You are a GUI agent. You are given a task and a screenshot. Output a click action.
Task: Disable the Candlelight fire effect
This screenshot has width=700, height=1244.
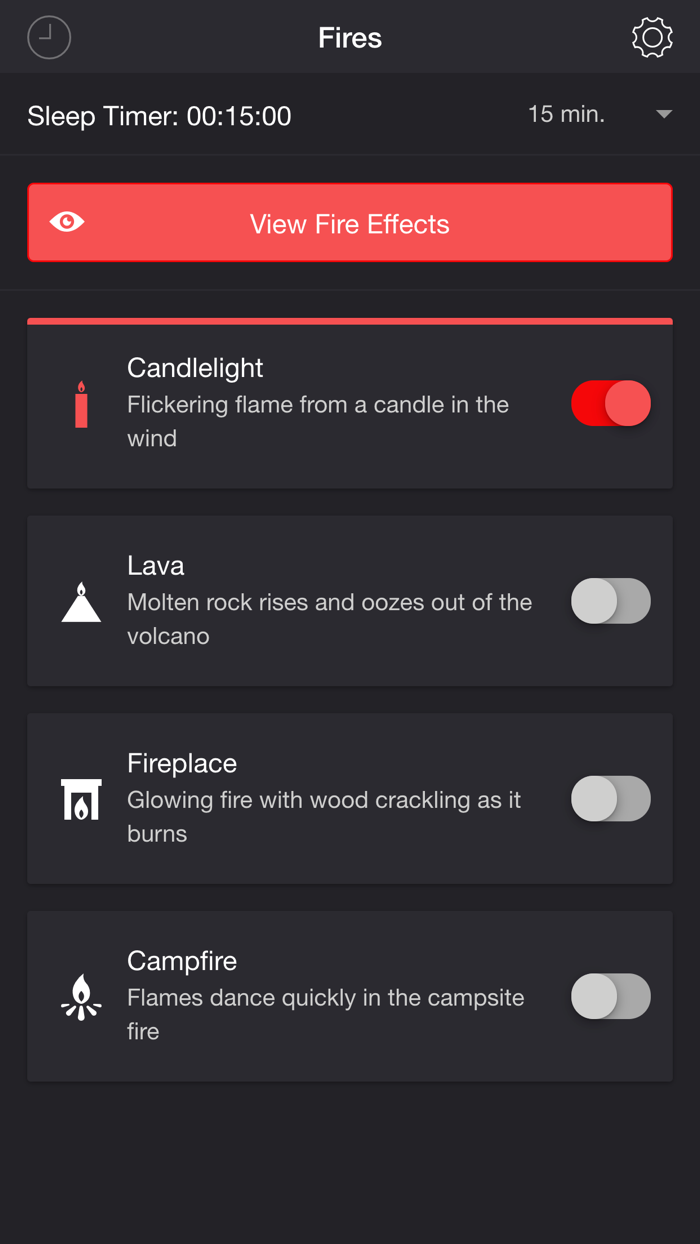point(610,403)
